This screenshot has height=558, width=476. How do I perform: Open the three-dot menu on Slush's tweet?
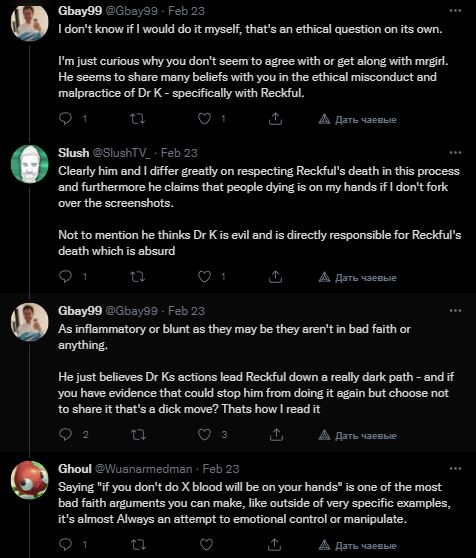tap(455, 153)
